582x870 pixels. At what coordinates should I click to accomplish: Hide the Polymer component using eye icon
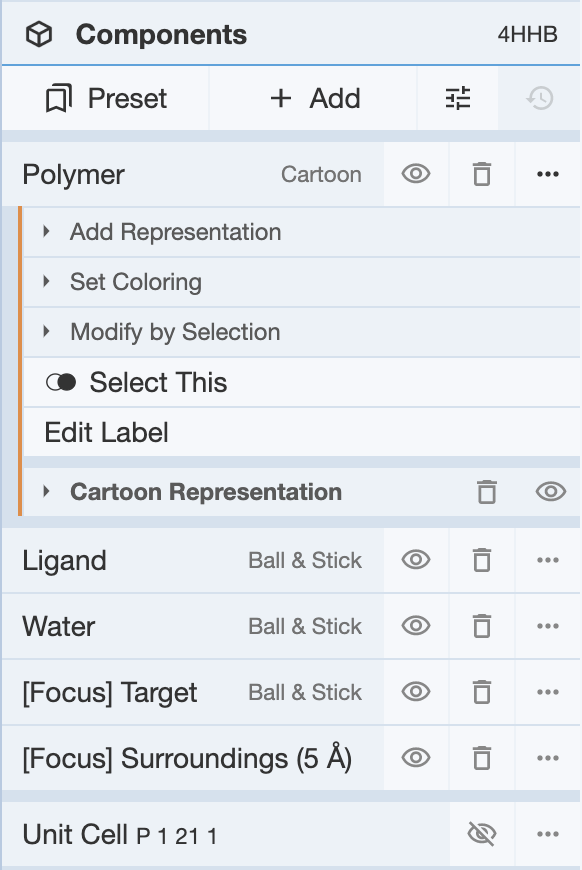tap(416, 174)
